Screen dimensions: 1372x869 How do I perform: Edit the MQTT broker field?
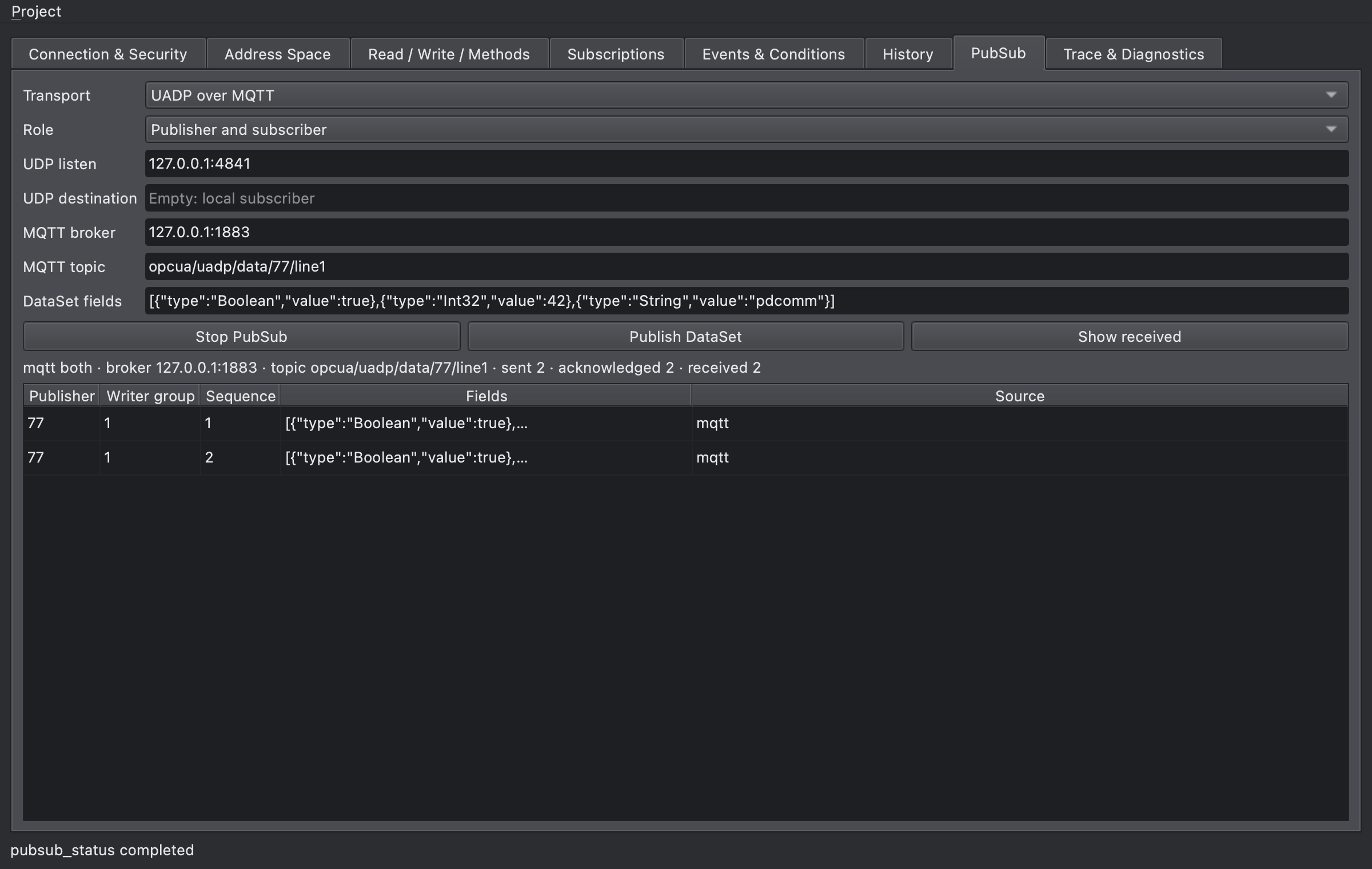point(747,233)
